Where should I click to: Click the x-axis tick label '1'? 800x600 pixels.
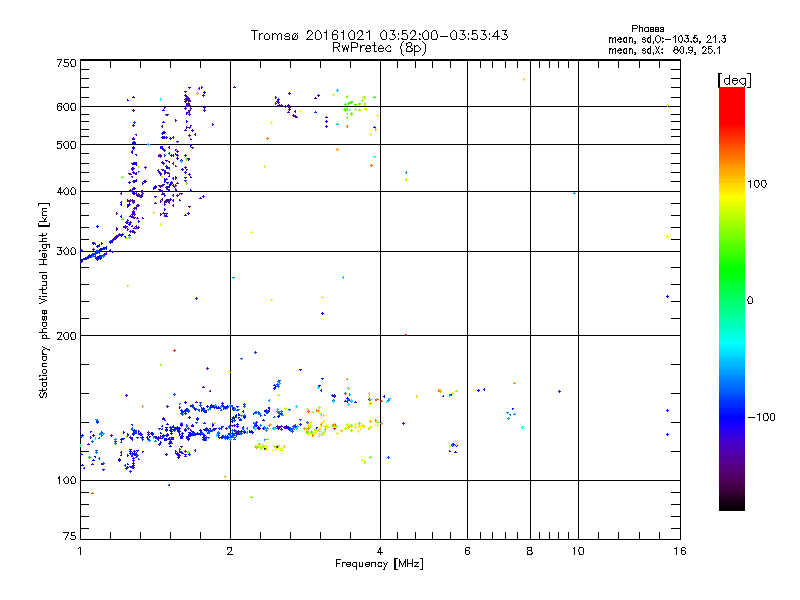80,551
